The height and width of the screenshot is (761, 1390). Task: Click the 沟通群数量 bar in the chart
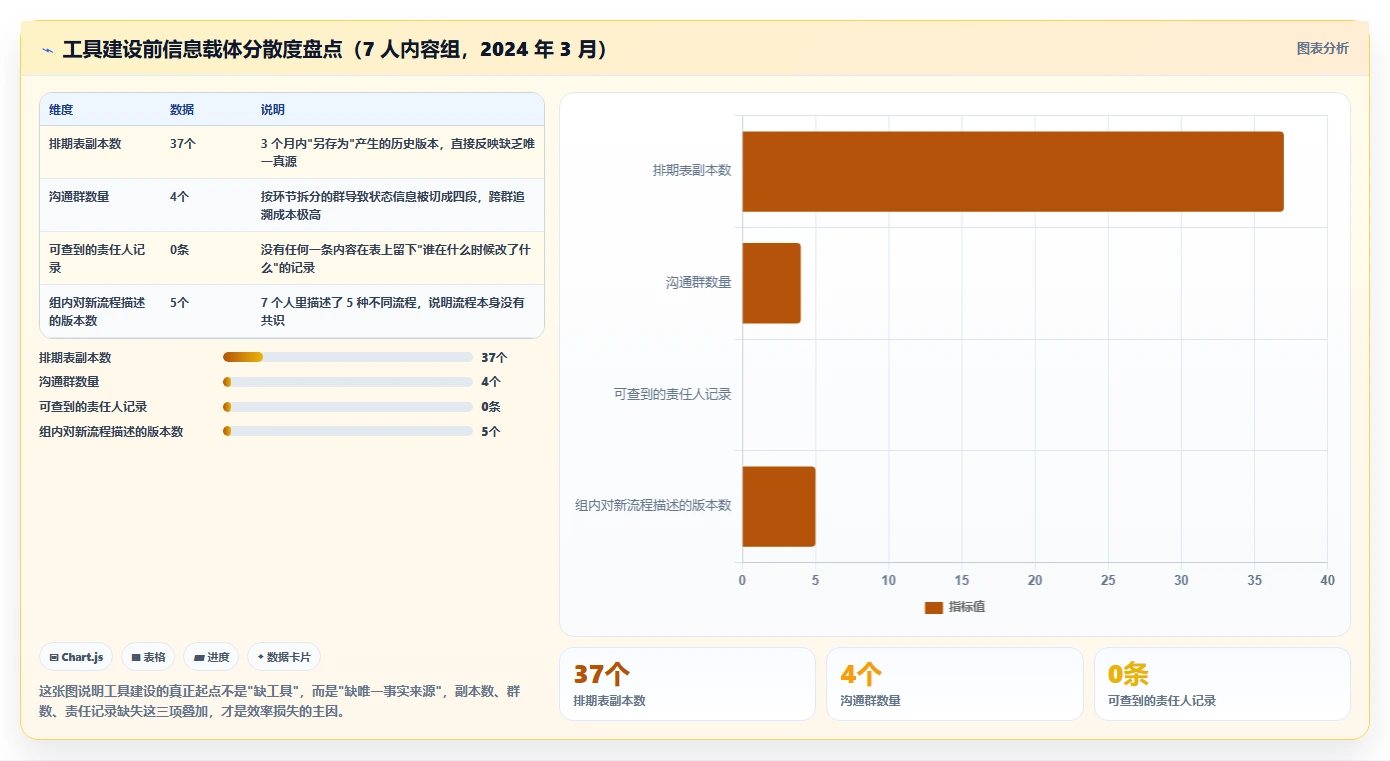coord(771,283)
